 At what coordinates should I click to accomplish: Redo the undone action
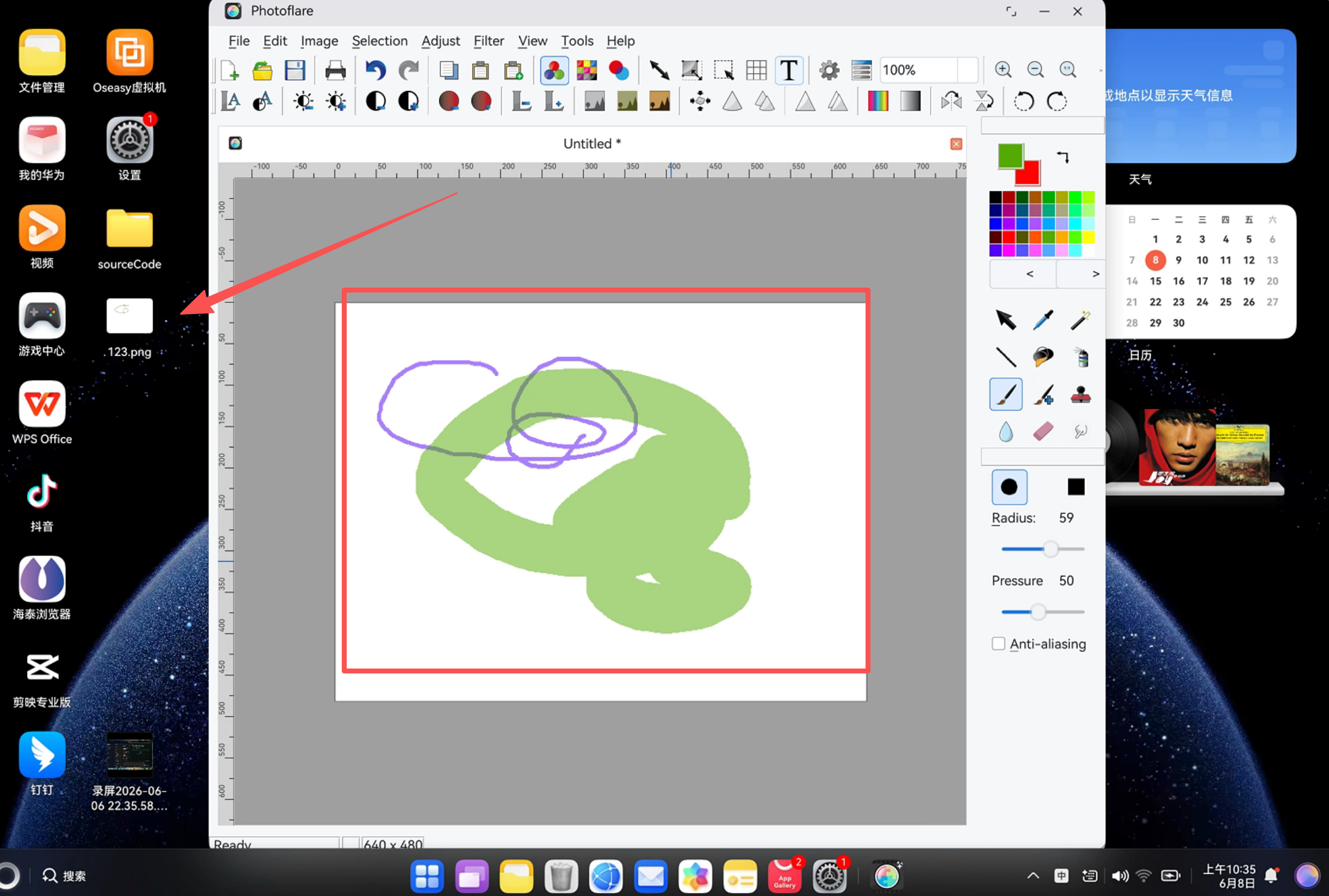click(409, 71)
